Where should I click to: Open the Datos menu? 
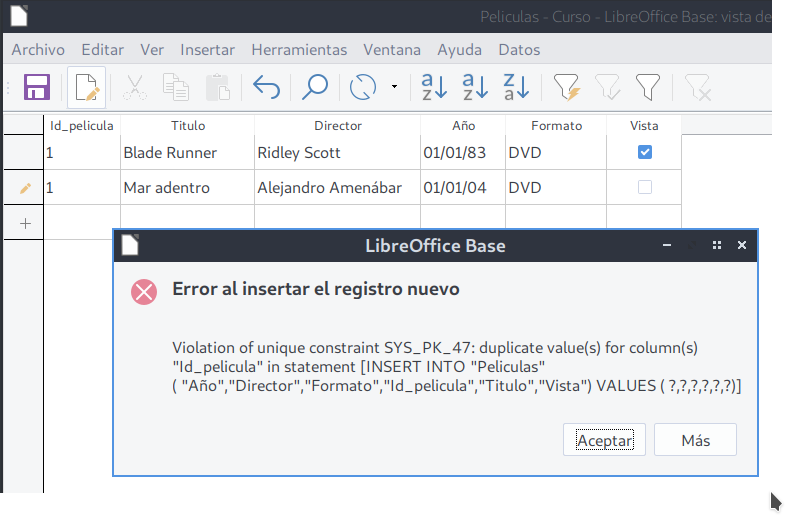pos(519,49)
